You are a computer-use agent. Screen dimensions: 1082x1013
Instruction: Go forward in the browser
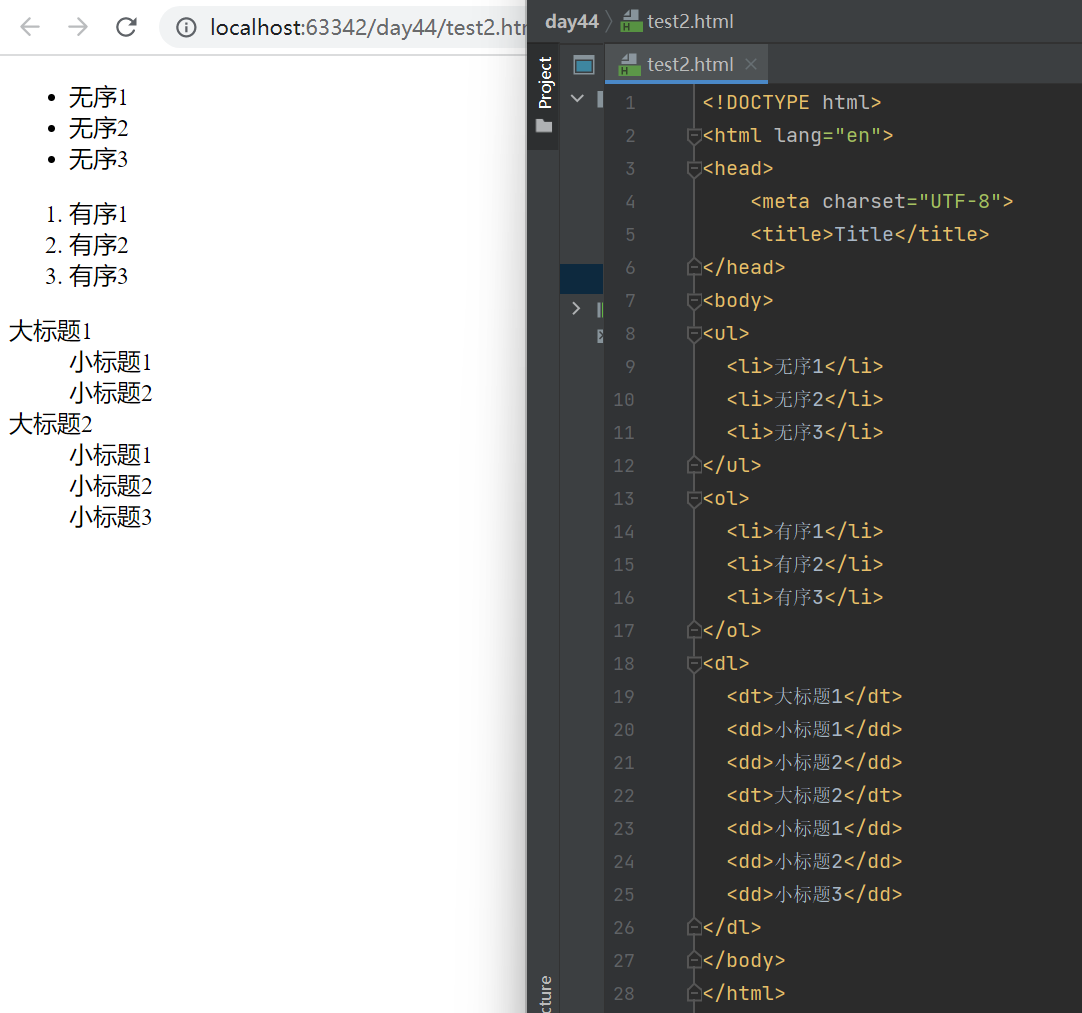pyautogui.click(x=78, y=27)
